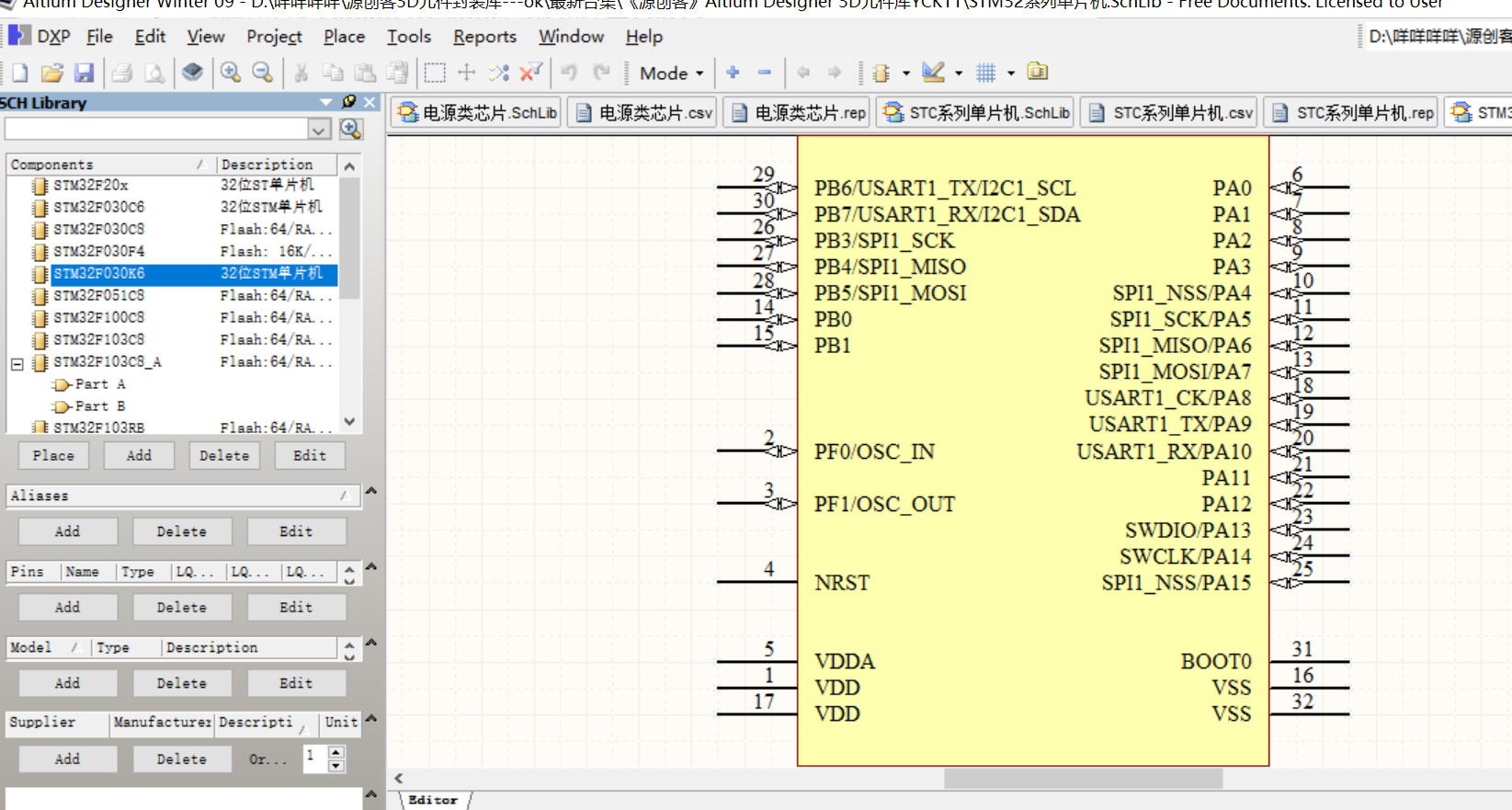Image resolution: width=1512 pixels, height=810 pixels.
Task: Click the search magnifier icon beside the filter box
Action: [351, 130]
